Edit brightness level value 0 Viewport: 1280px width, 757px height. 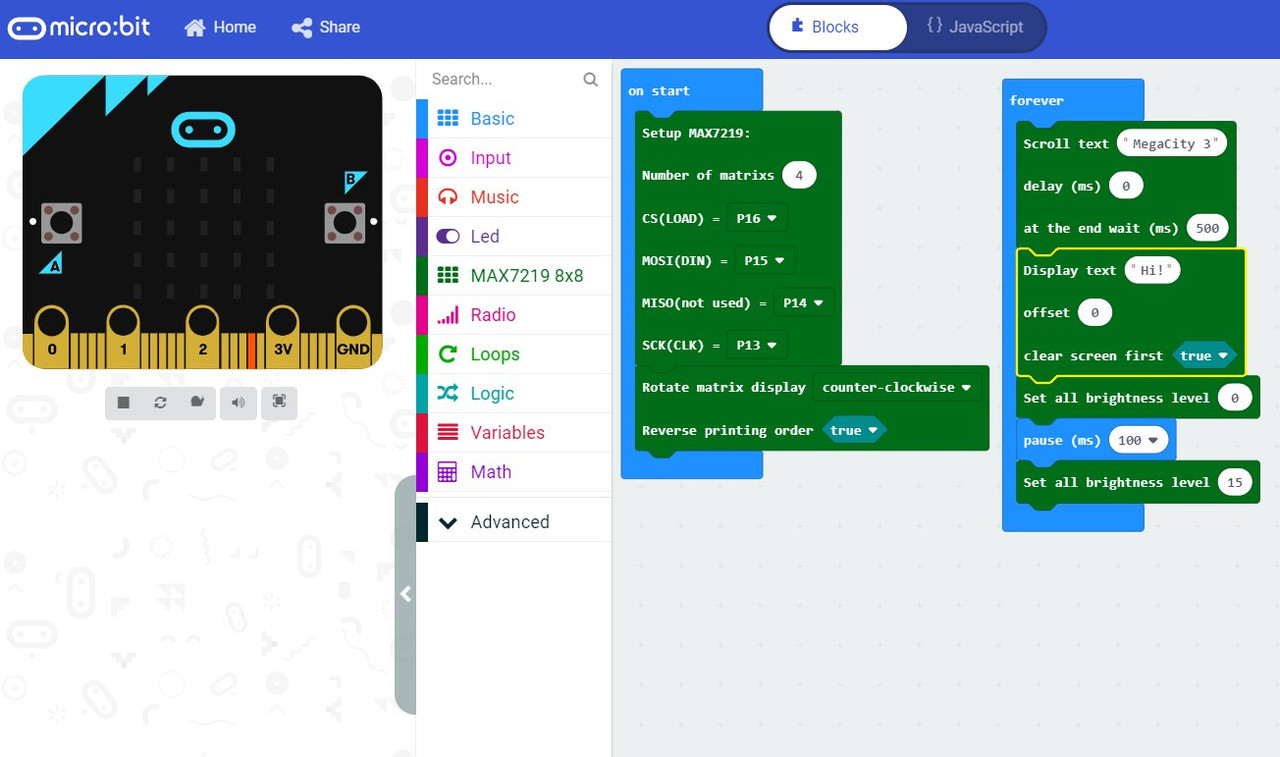(x=1235, y=398)
